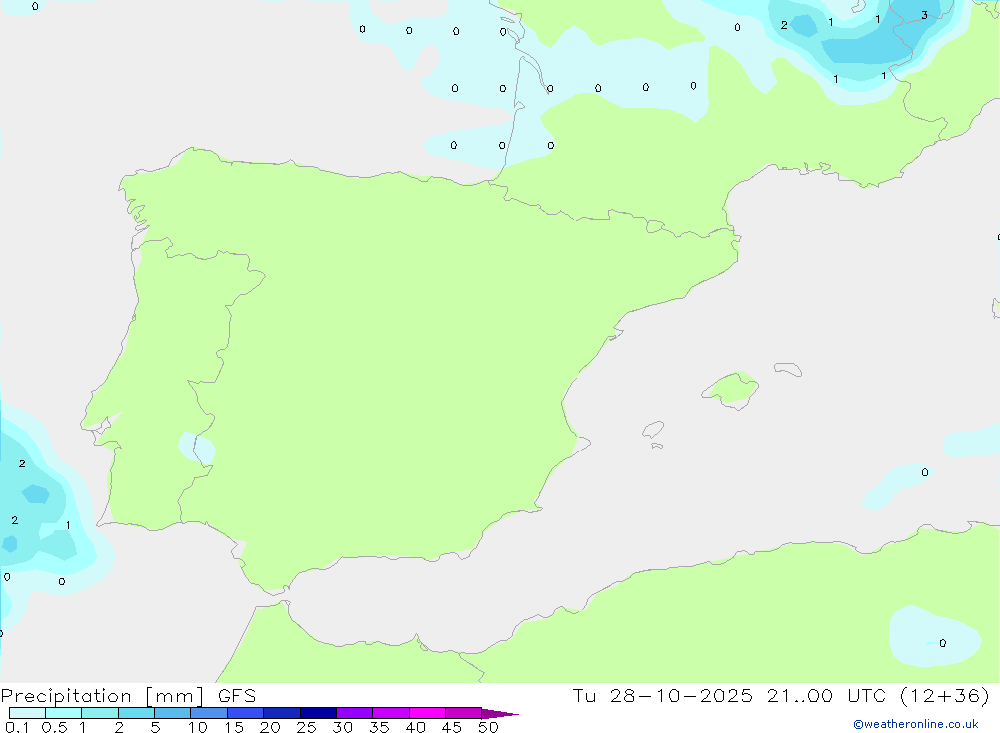The image size is (1000, 733).
Task: Select the 35–40 mm purple legend swatch
Action: point(391,713)
